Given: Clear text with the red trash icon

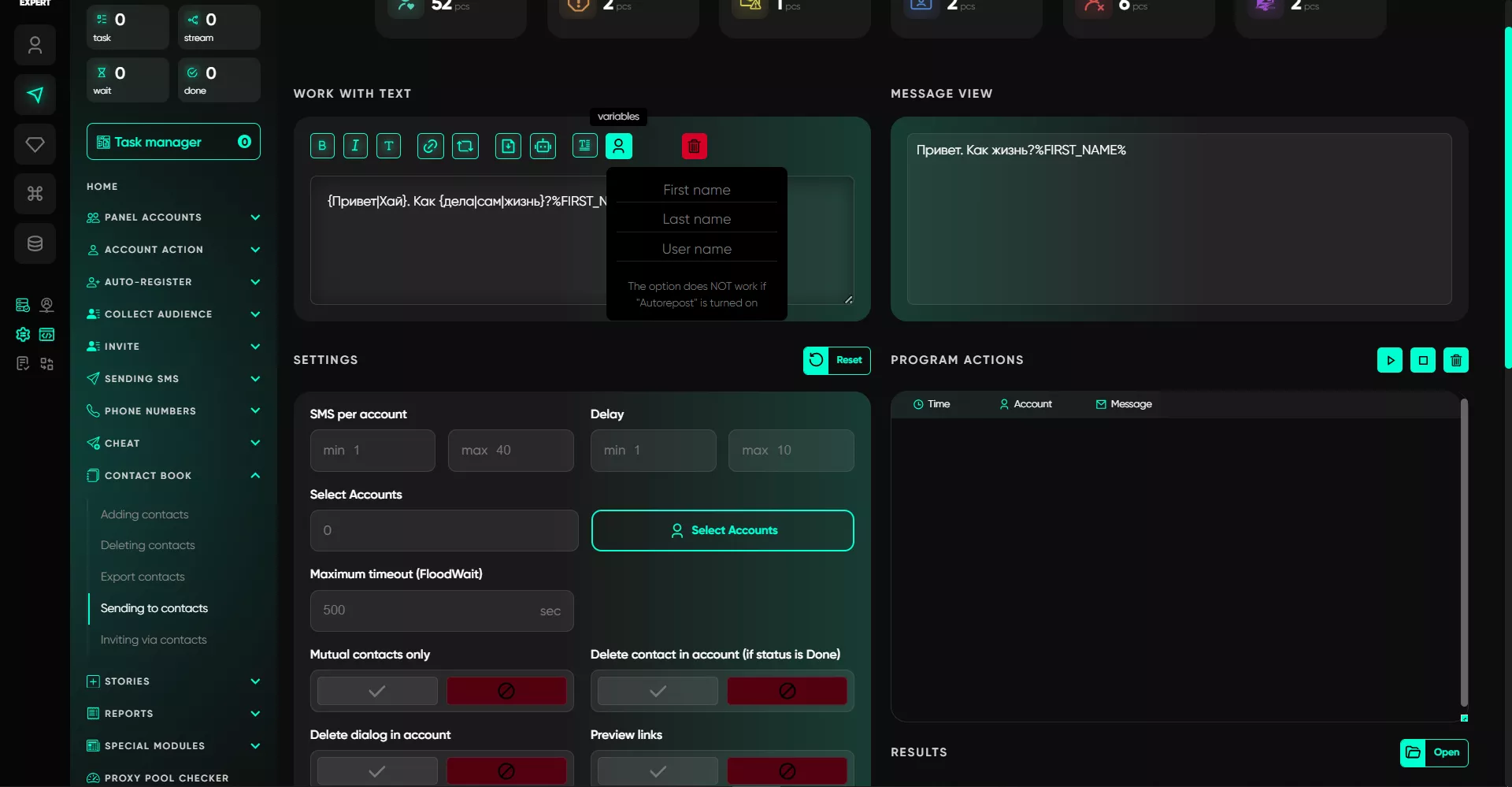Looking at the screenshot, I should pyautogui.click(x=695, y=146).
